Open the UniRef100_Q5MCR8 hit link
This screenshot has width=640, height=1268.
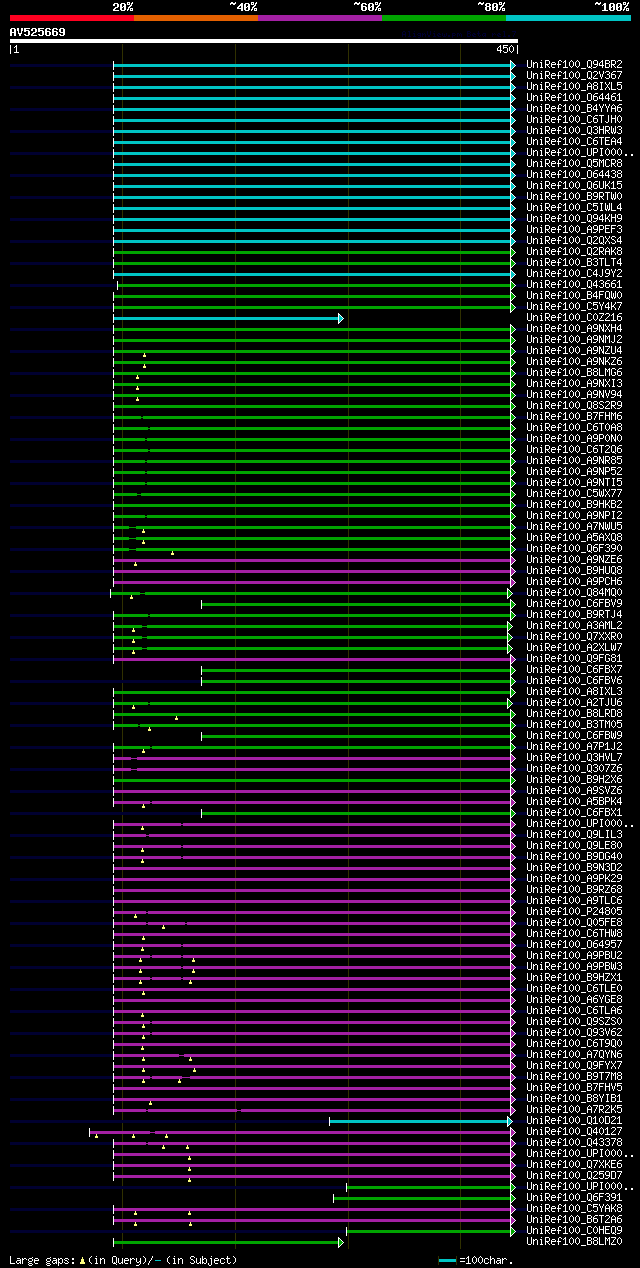pos(574,163)
